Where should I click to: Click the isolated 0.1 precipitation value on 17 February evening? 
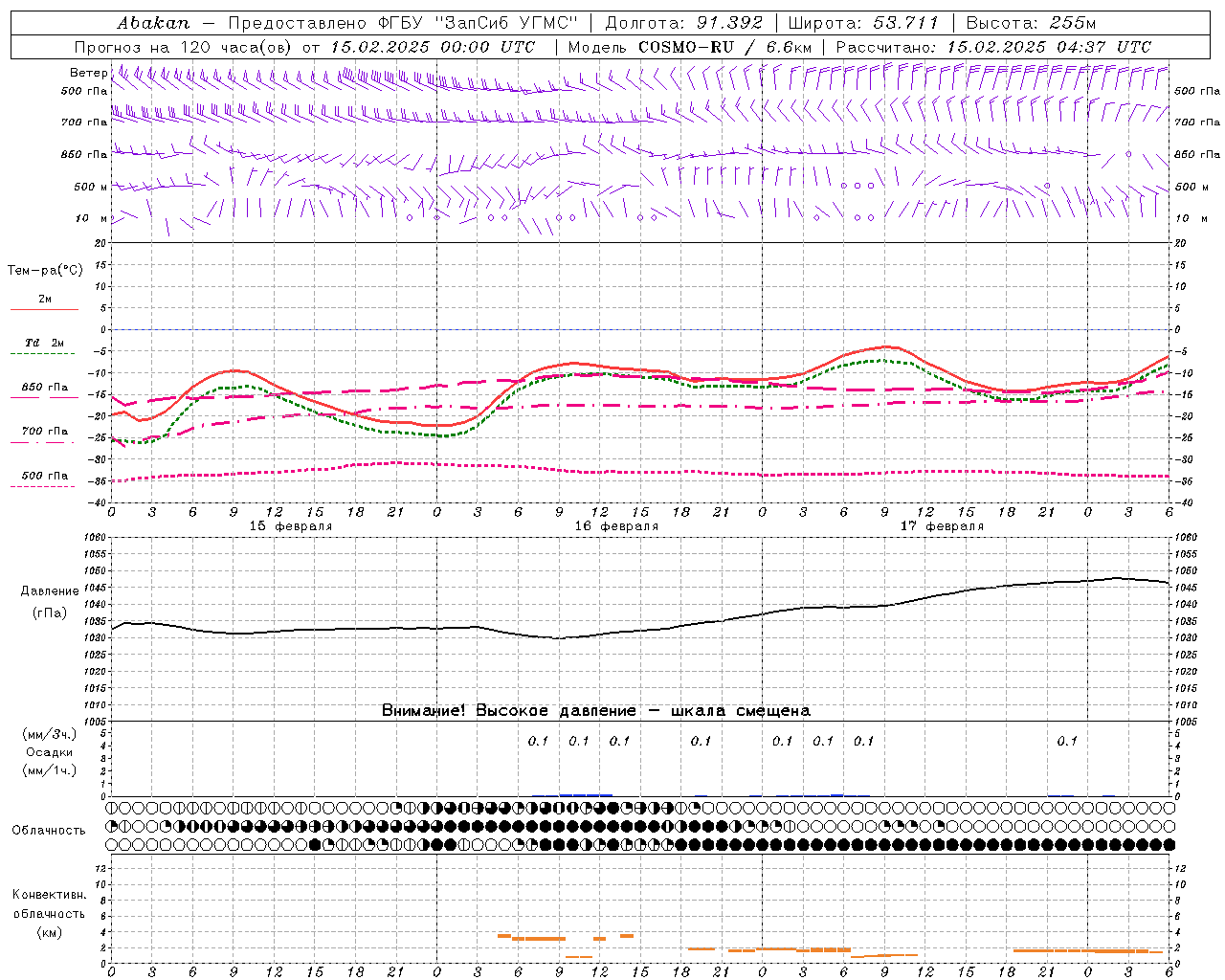pyautogui.click(x=1067, y=741)
